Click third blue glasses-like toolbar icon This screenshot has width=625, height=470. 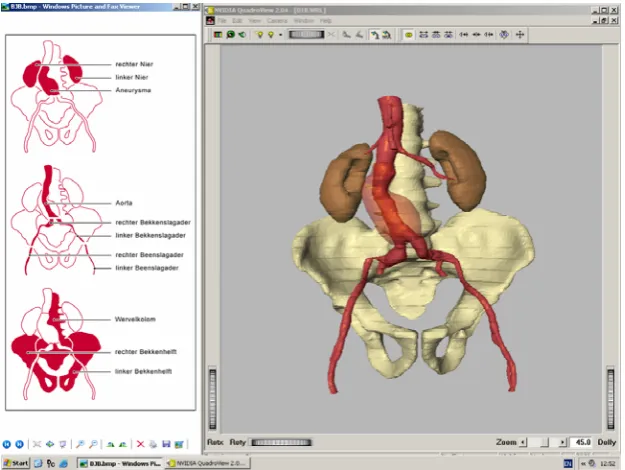pyautogui.click(x=448, y=35)
